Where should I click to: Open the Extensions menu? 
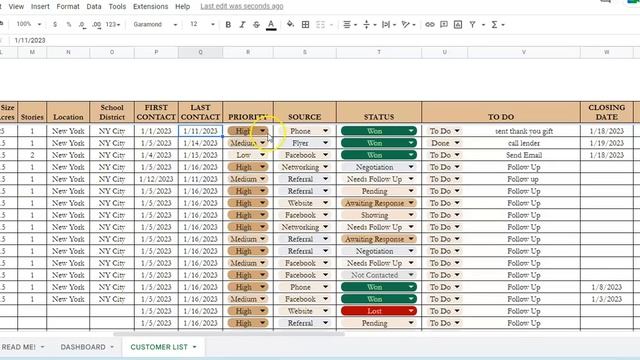(150, 7)
